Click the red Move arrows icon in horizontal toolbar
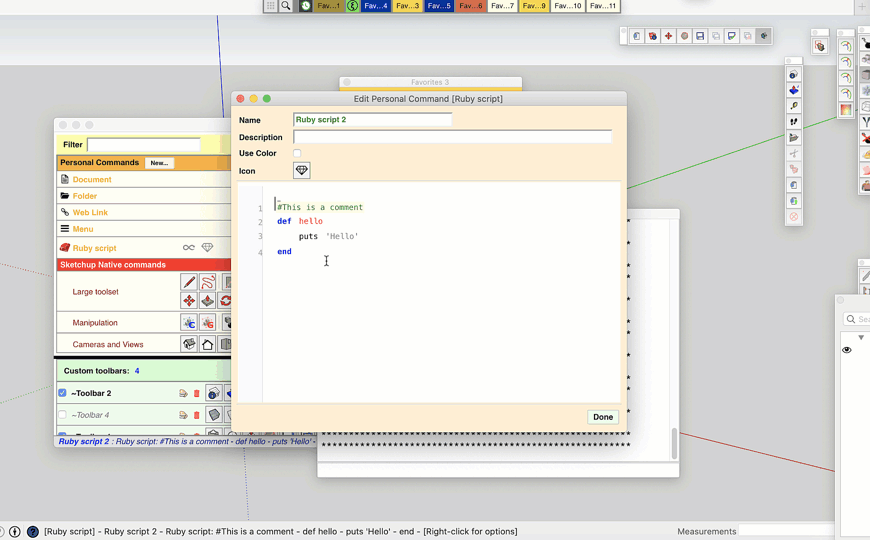 (x=668, y=36)
